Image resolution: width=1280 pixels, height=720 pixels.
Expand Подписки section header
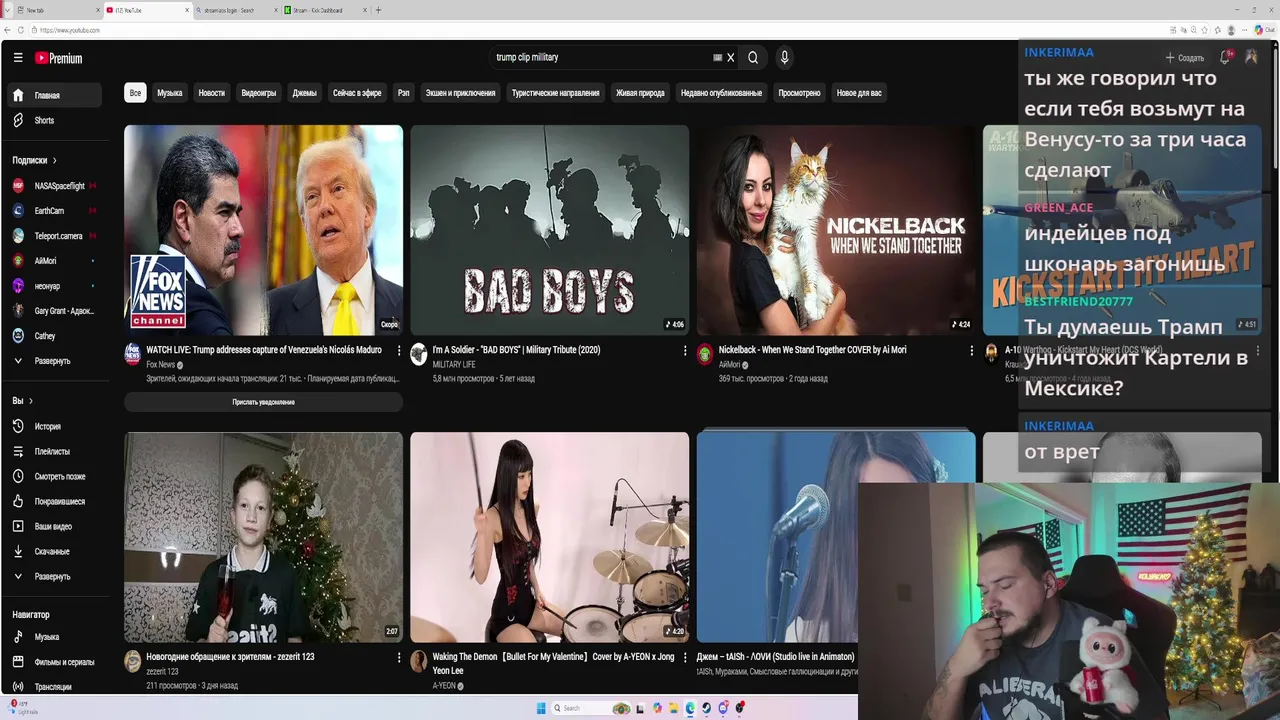point(34,160)
